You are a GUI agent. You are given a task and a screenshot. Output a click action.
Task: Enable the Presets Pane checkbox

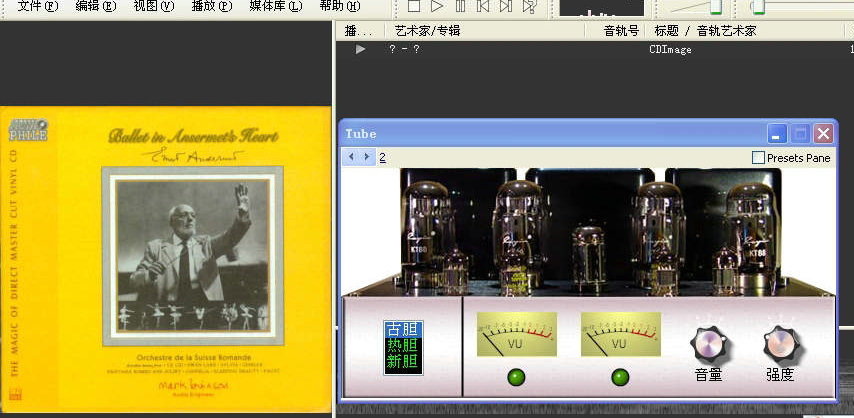coord(758,158)
